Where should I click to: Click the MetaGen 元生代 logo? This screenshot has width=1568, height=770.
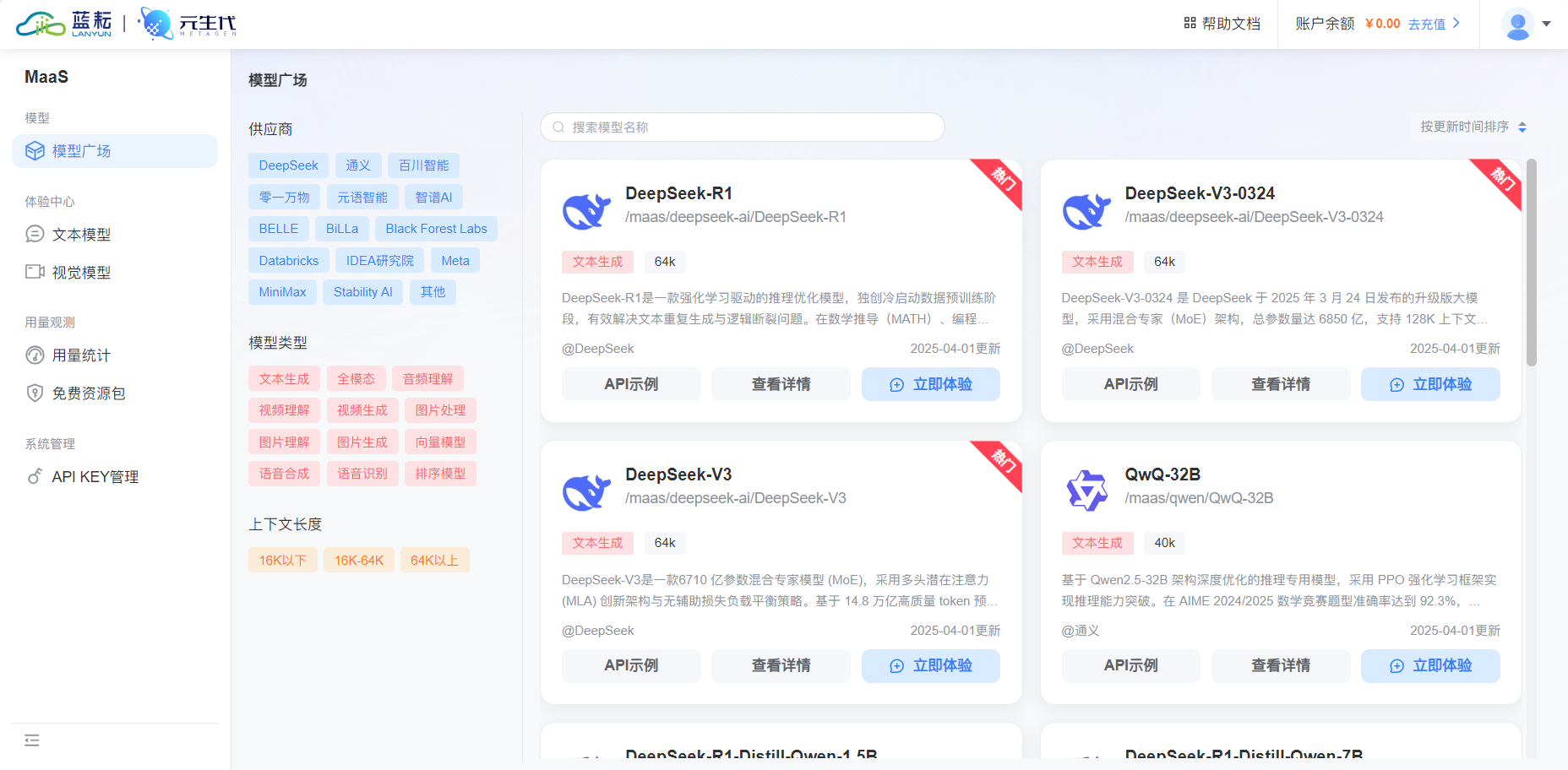(187, 24)
